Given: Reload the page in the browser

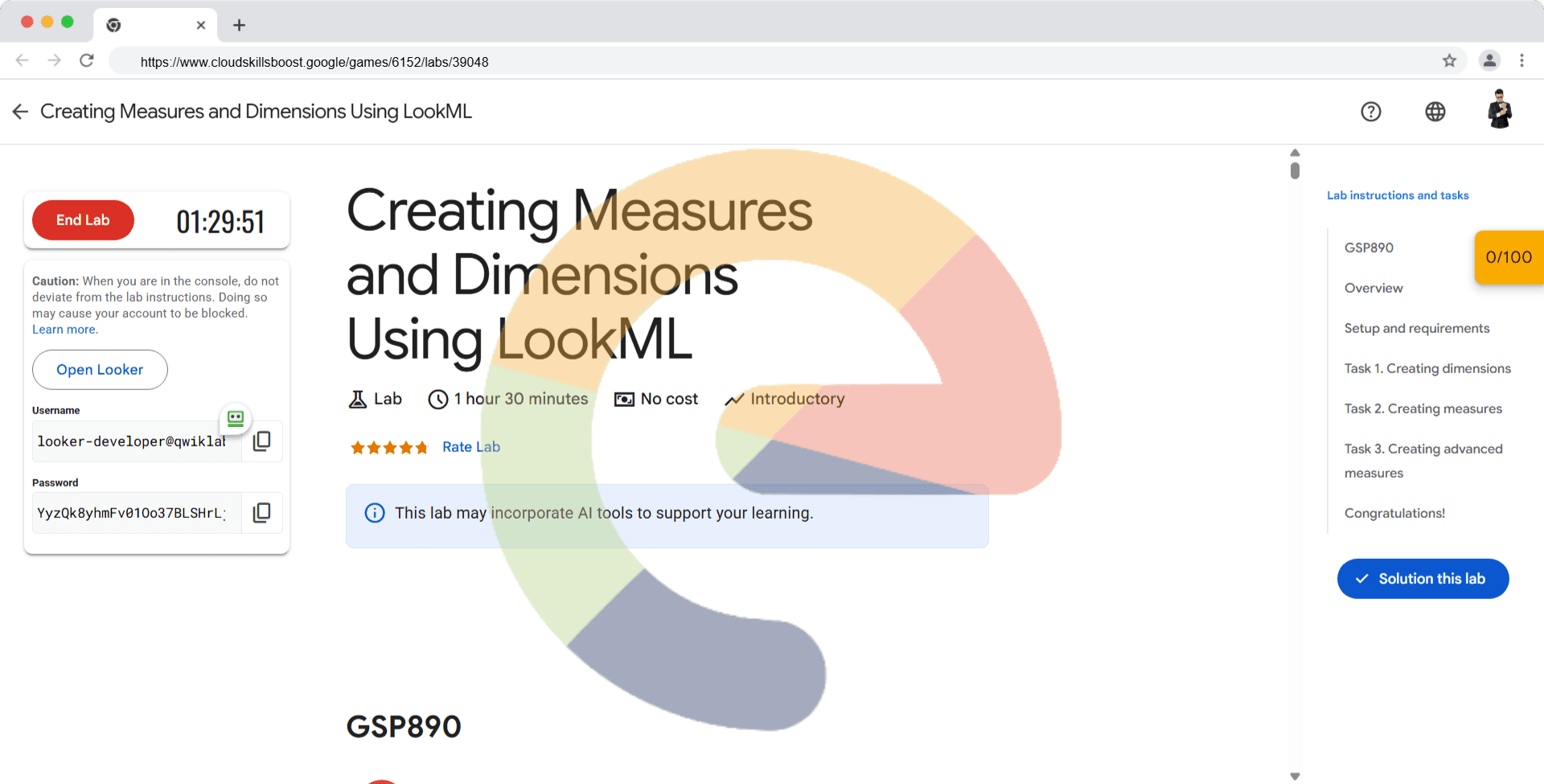Looking at the screenshot, I should tap(87, 61).
